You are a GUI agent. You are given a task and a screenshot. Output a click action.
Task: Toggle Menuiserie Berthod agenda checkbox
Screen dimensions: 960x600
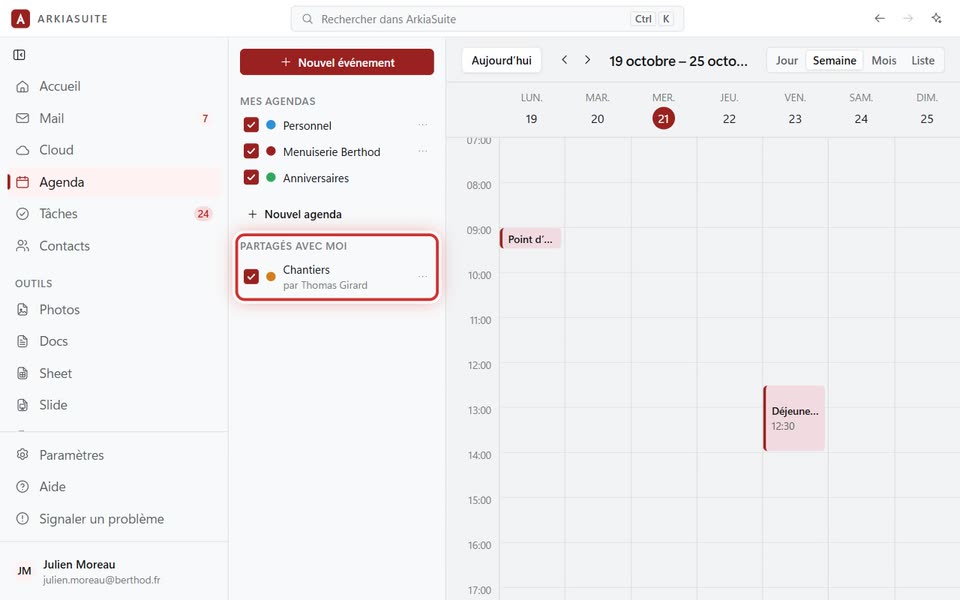(x=251, y=151)
